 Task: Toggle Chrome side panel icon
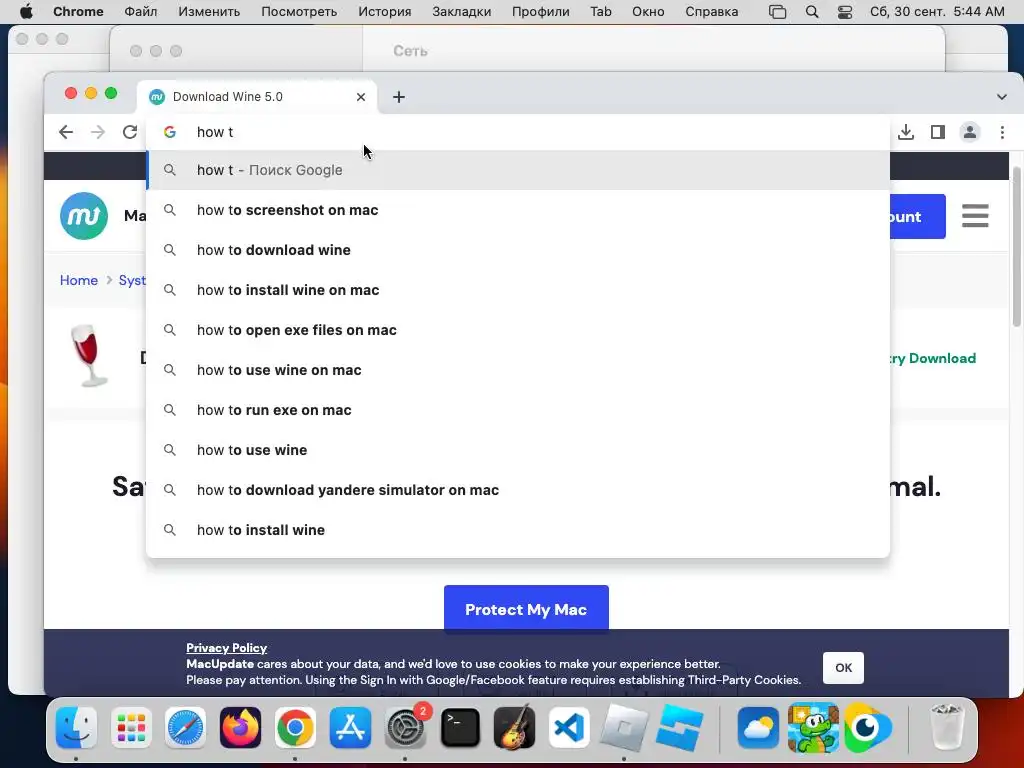(938, 132)
